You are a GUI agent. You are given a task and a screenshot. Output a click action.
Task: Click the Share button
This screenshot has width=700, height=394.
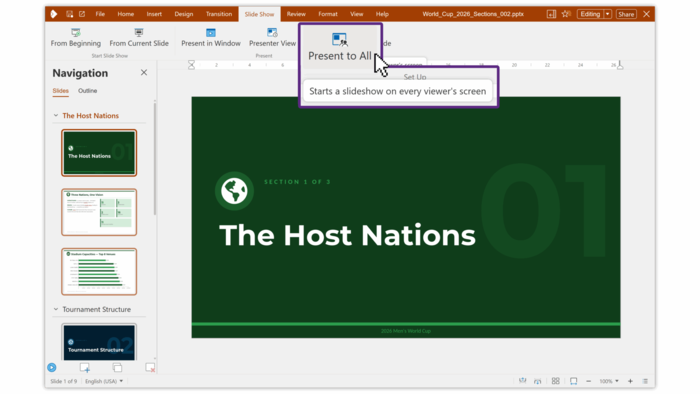click(x=626, y=14)
